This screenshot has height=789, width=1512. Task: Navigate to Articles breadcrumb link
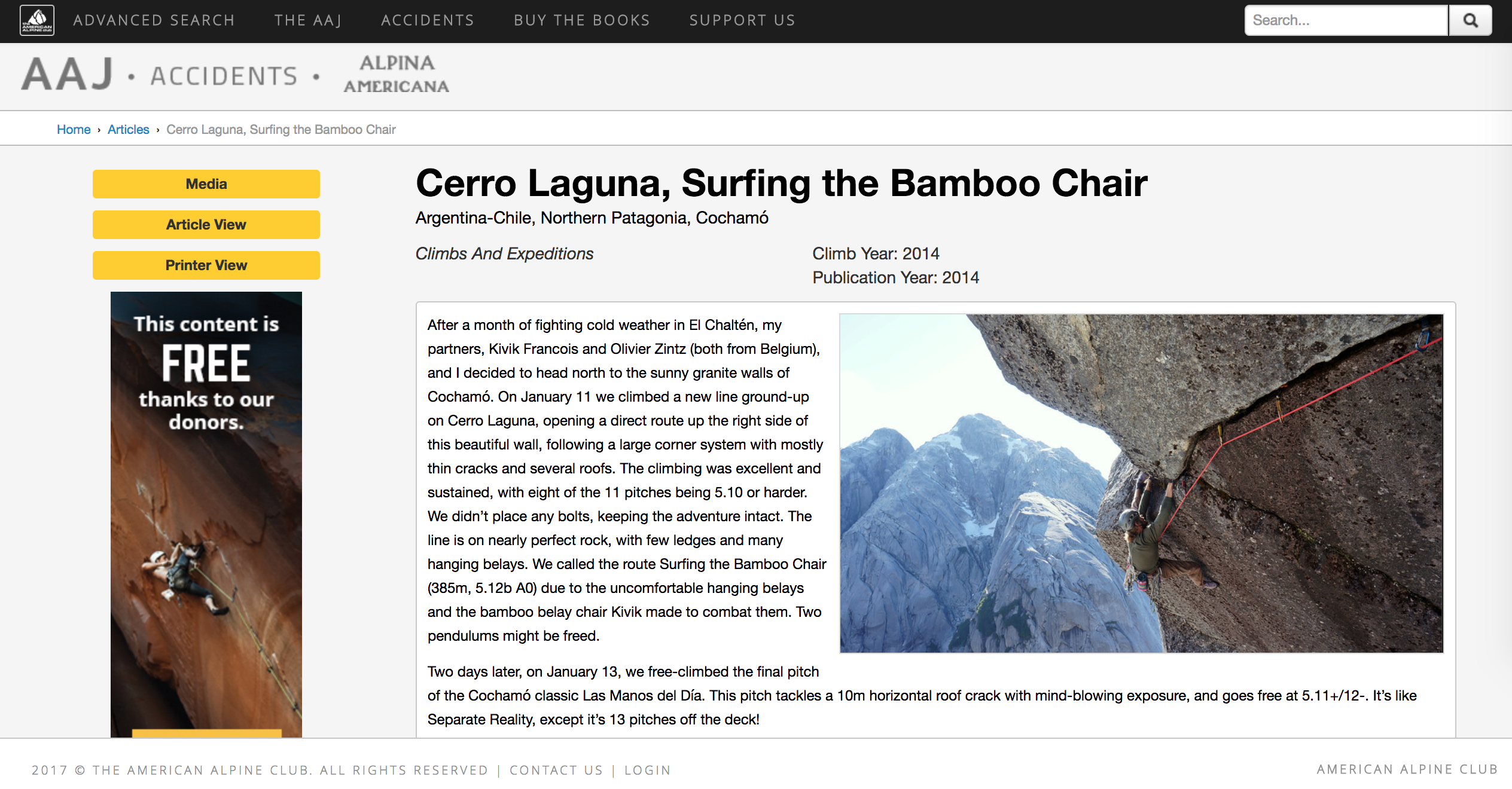(128, 130)
